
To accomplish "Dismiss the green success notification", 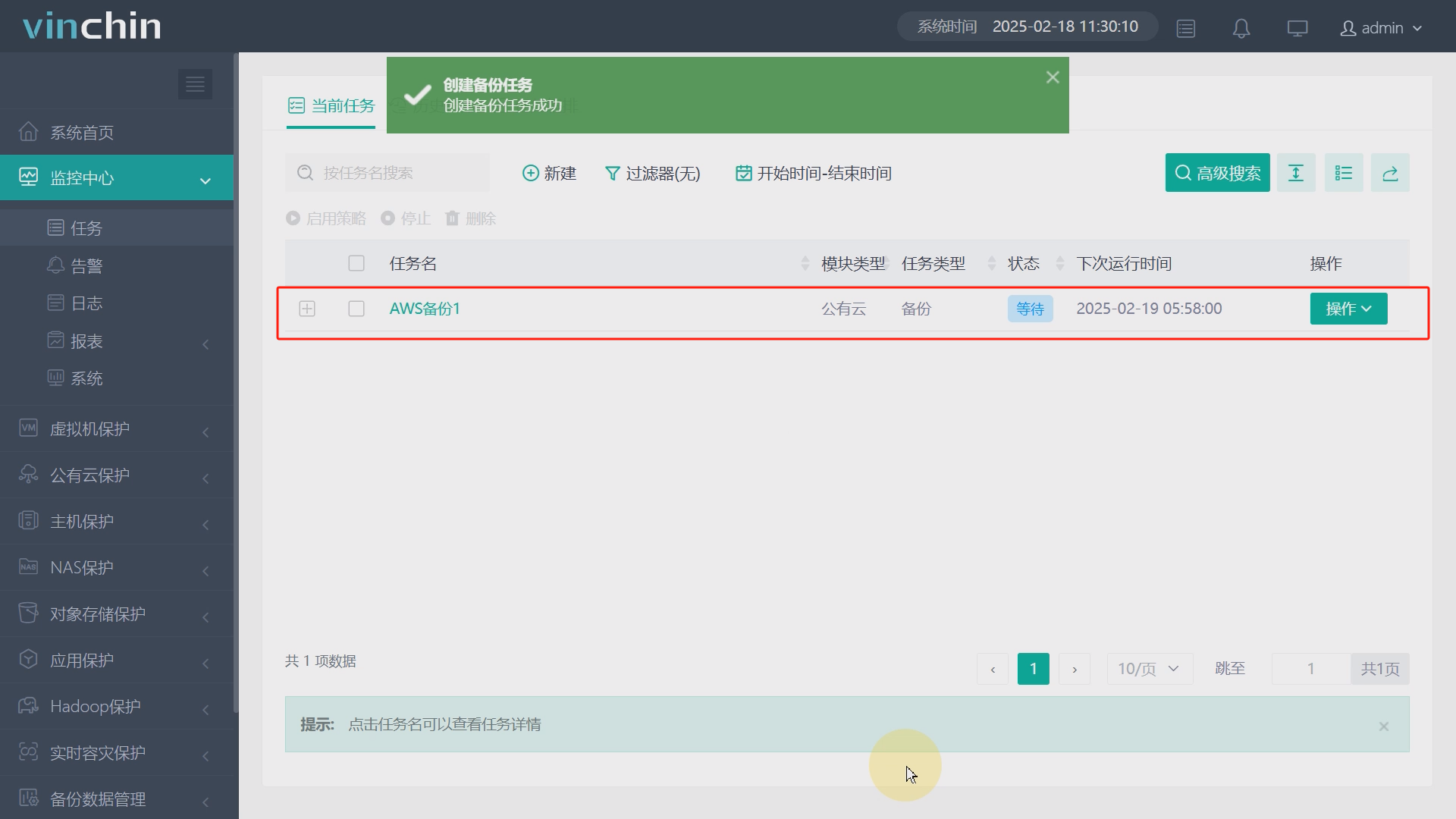I will pos(1053,77).
